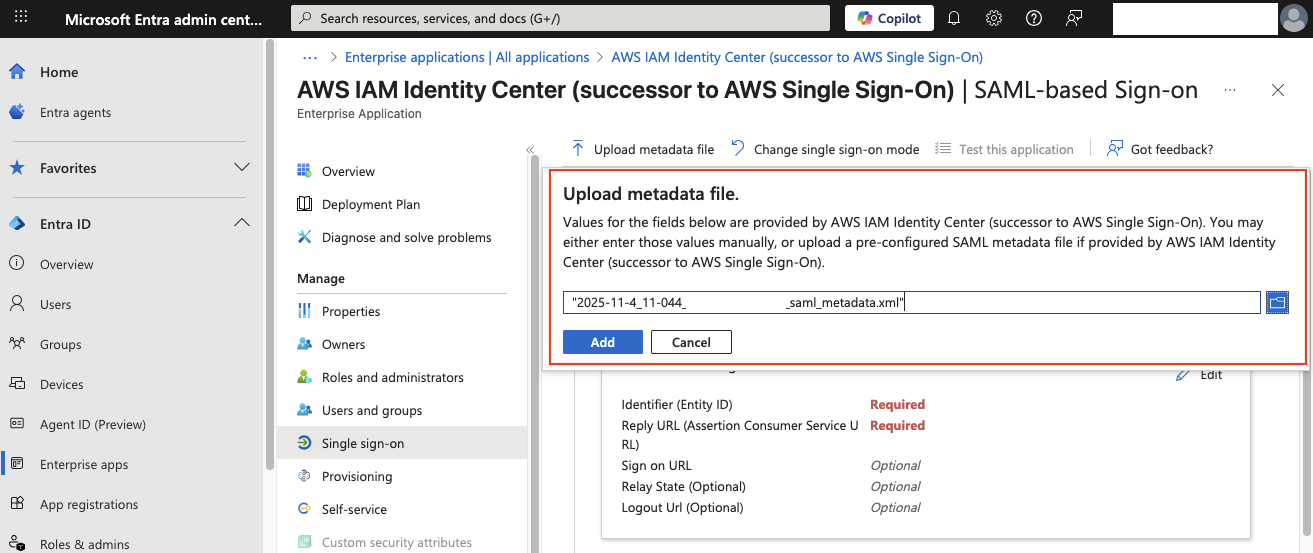This screenshot has height=553, width=1313.
Task: Open AWS IAM Identity Center breadcrumb link
Action: point(797,57)
